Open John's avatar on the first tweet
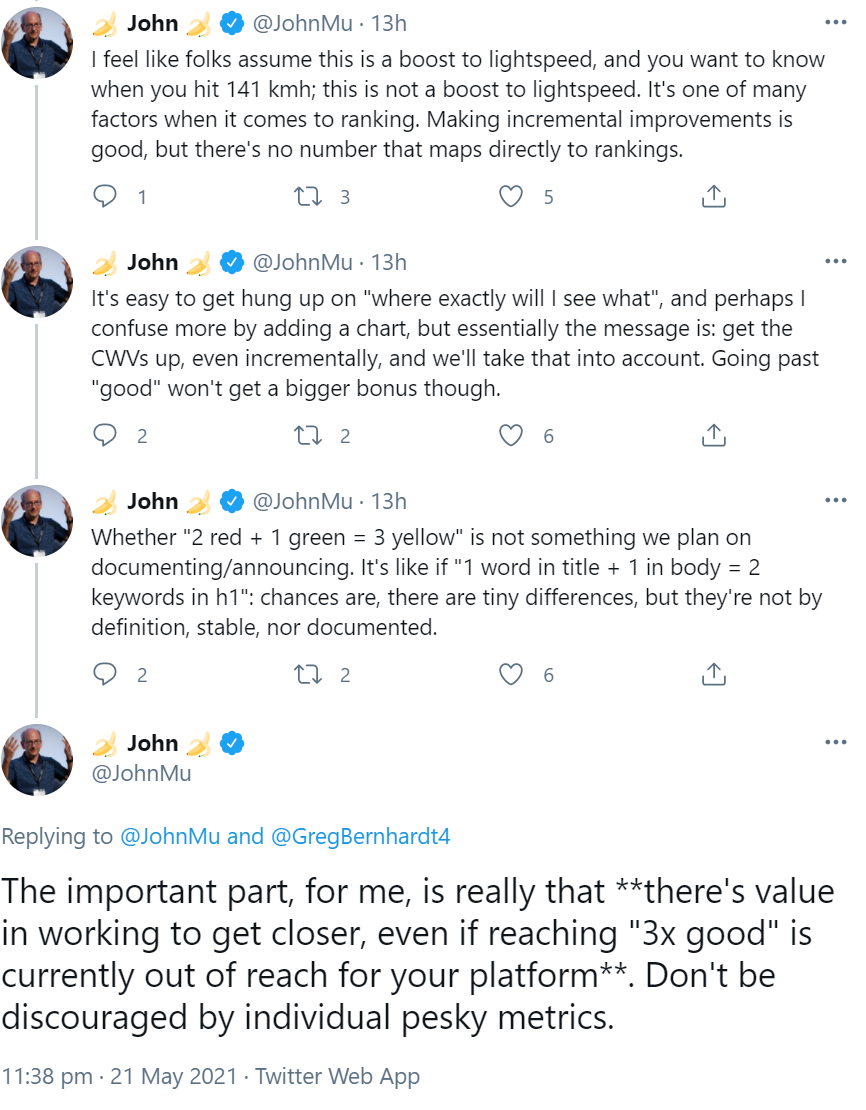Screen dimensions: 866x1110 [38, 41]
